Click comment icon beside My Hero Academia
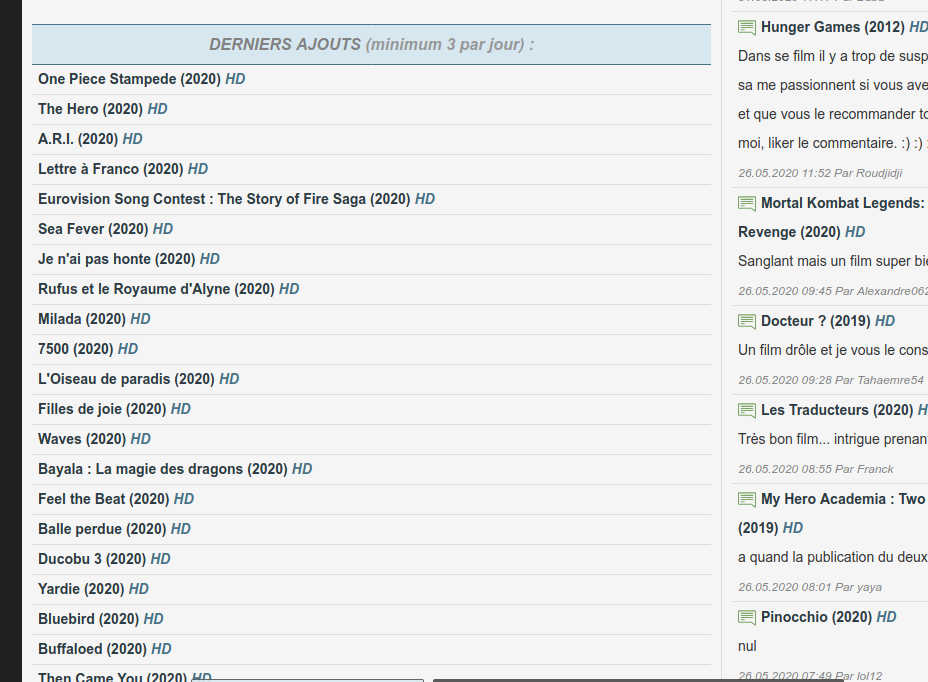 pos(747,499)
